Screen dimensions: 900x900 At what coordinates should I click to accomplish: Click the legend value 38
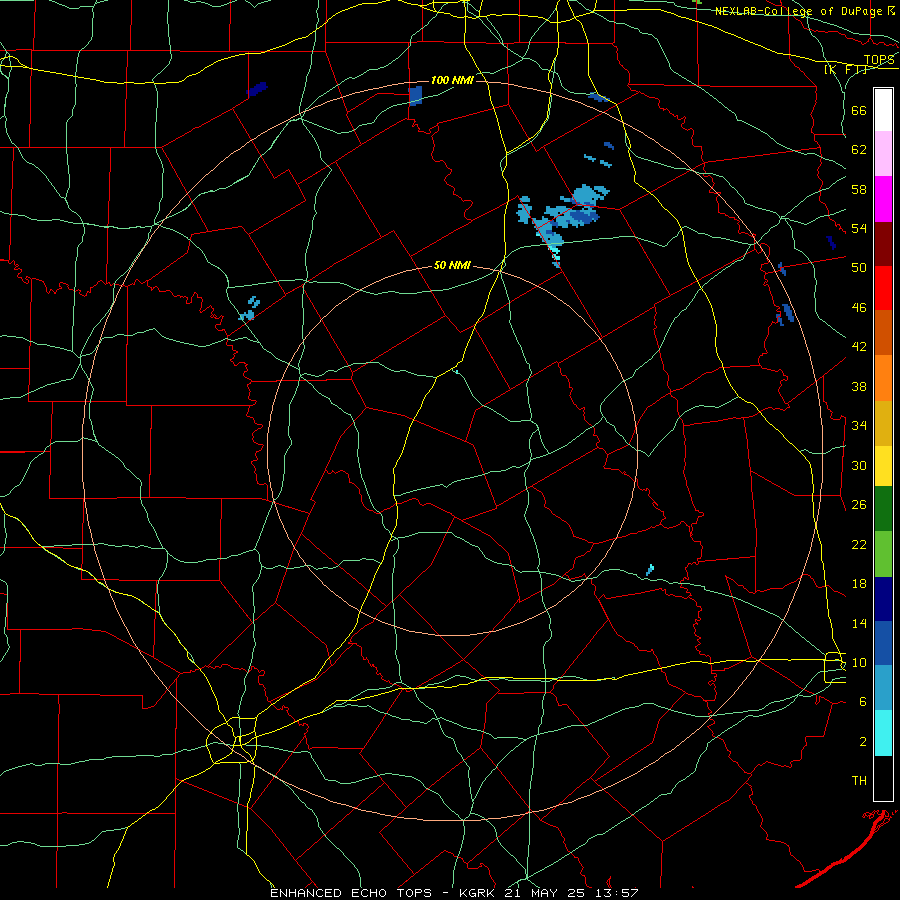859,386
